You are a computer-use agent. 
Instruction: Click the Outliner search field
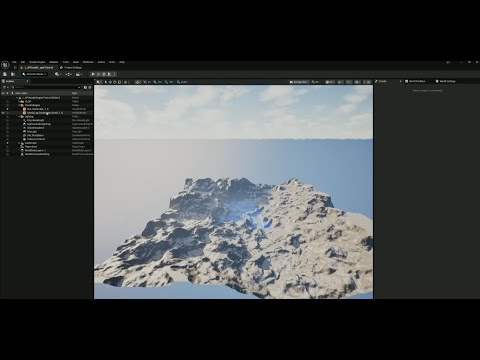click(46, 87)
